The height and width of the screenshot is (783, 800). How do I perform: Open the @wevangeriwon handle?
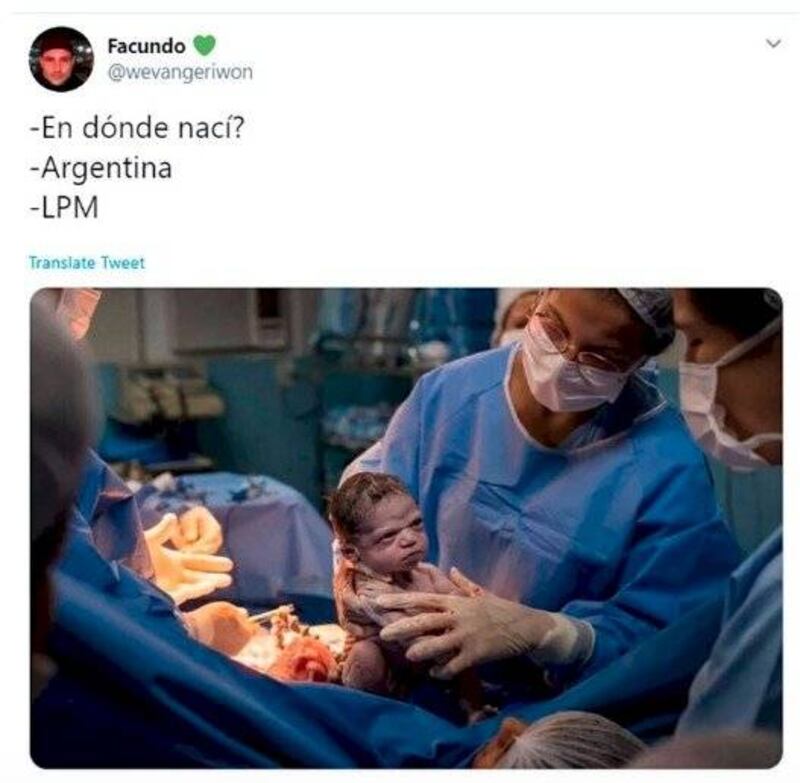coord(180,72)
